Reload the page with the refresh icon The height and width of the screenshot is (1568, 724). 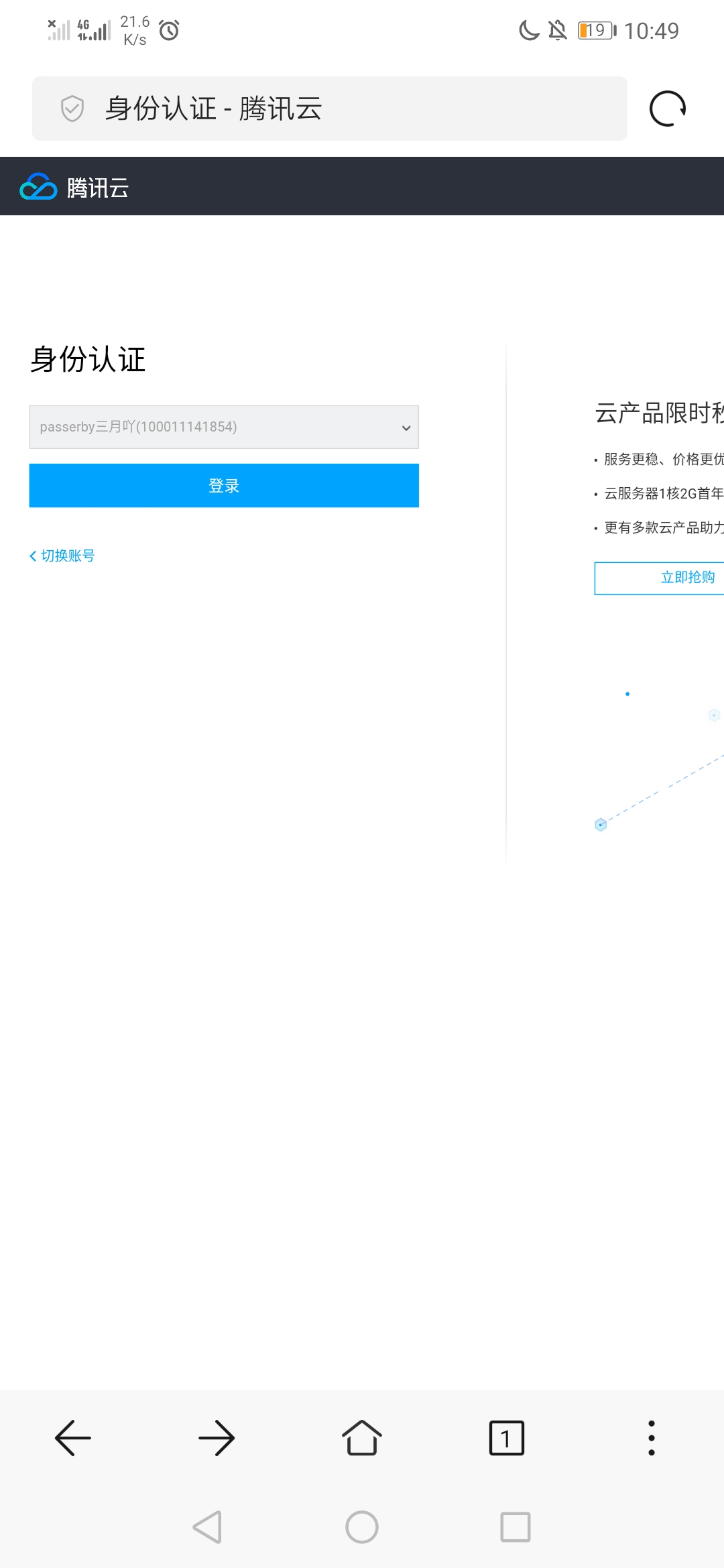[668, 109]
